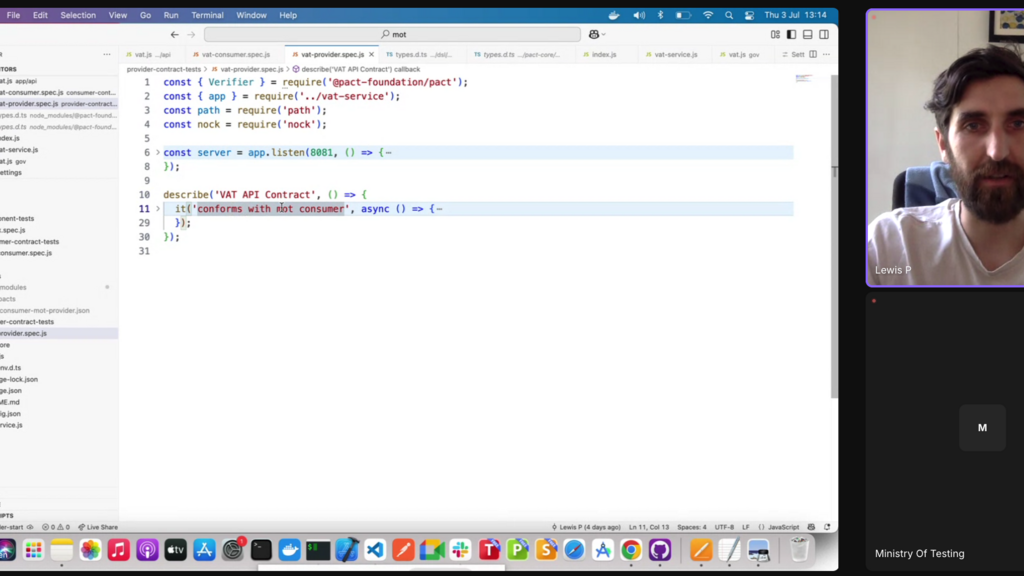Click the editor vertical scrollbar
Screen dimensions: 1024x576
click(834, 235)
